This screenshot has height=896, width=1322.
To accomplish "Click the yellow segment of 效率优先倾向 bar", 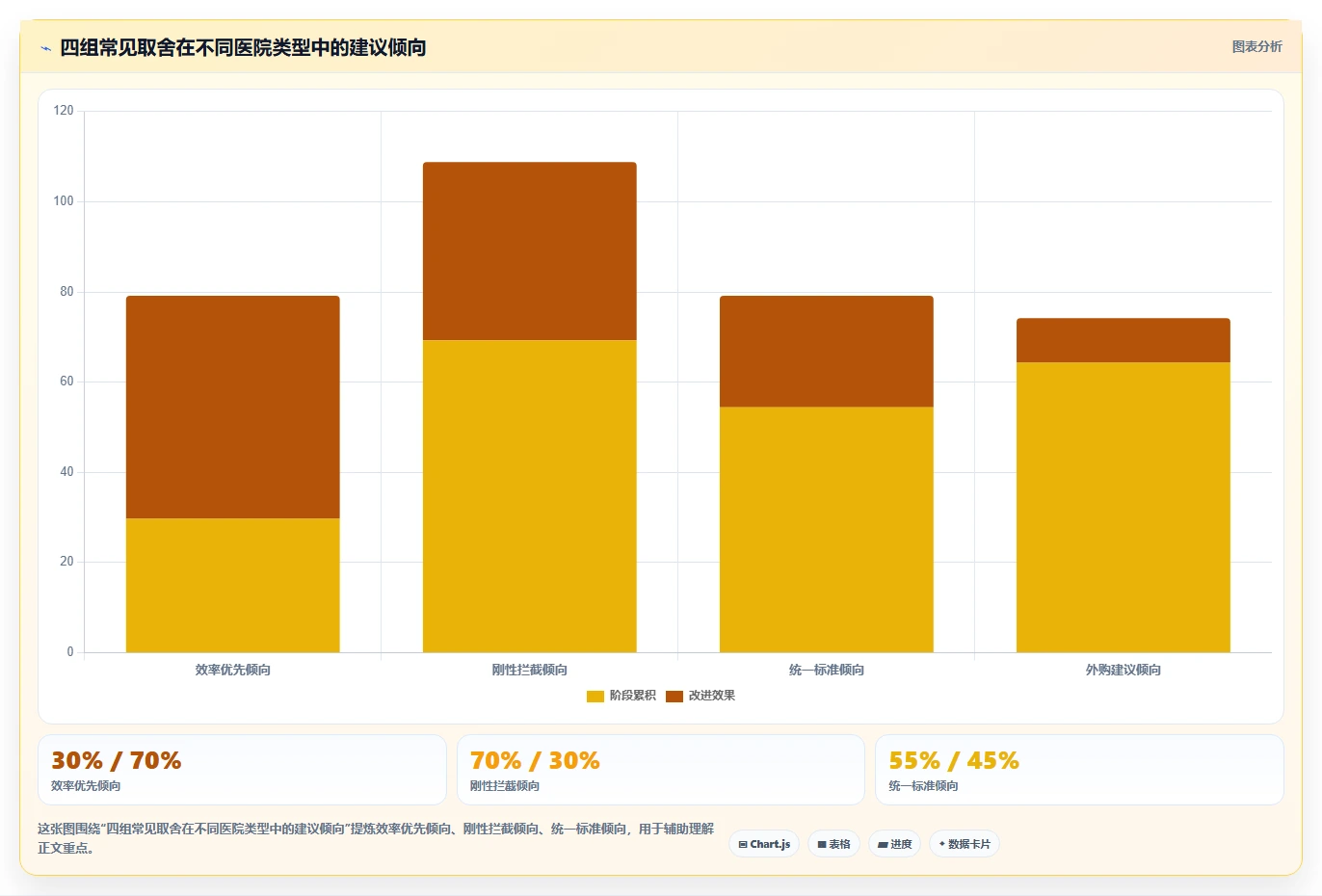I will pyautogui.click(x=233, y=585).
